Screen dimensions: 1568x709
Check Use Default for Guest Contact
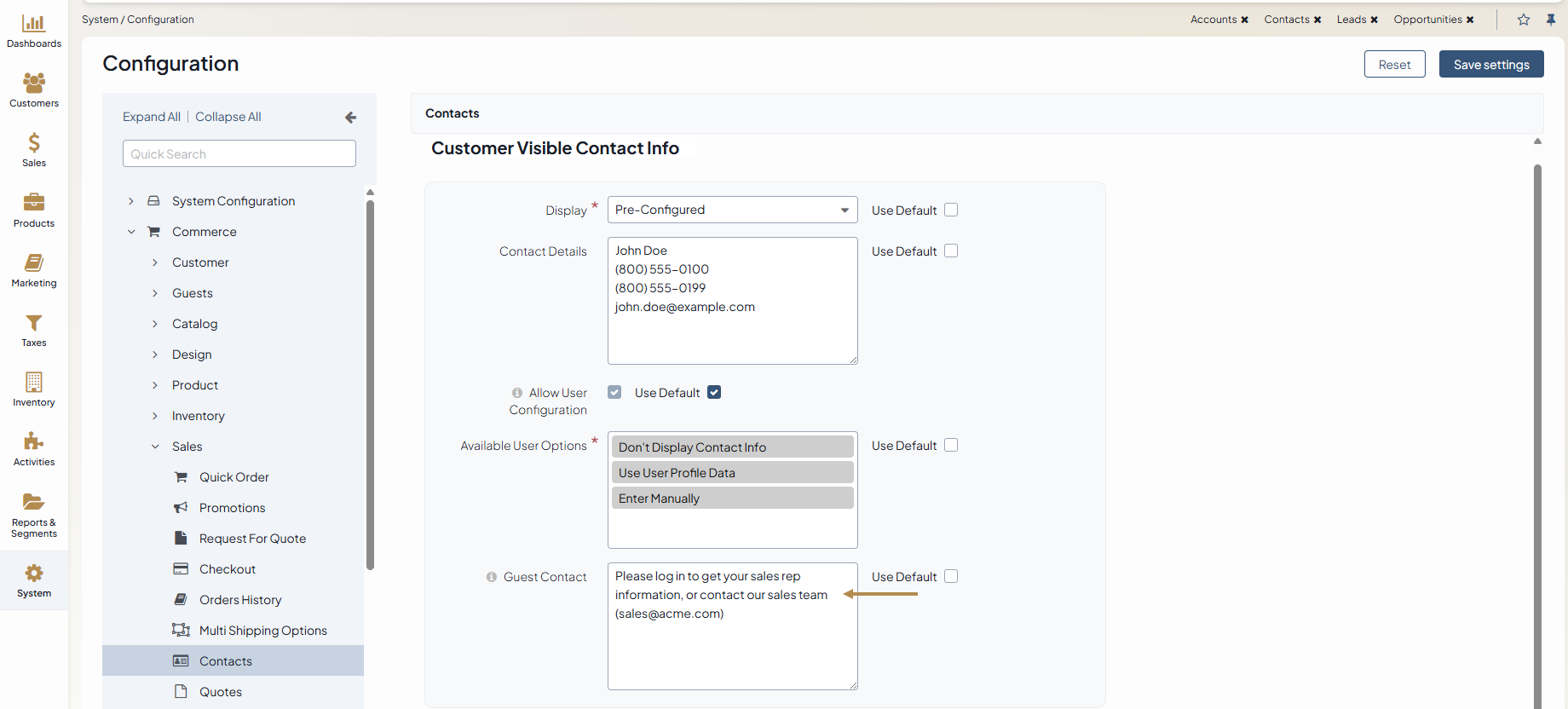951,576
